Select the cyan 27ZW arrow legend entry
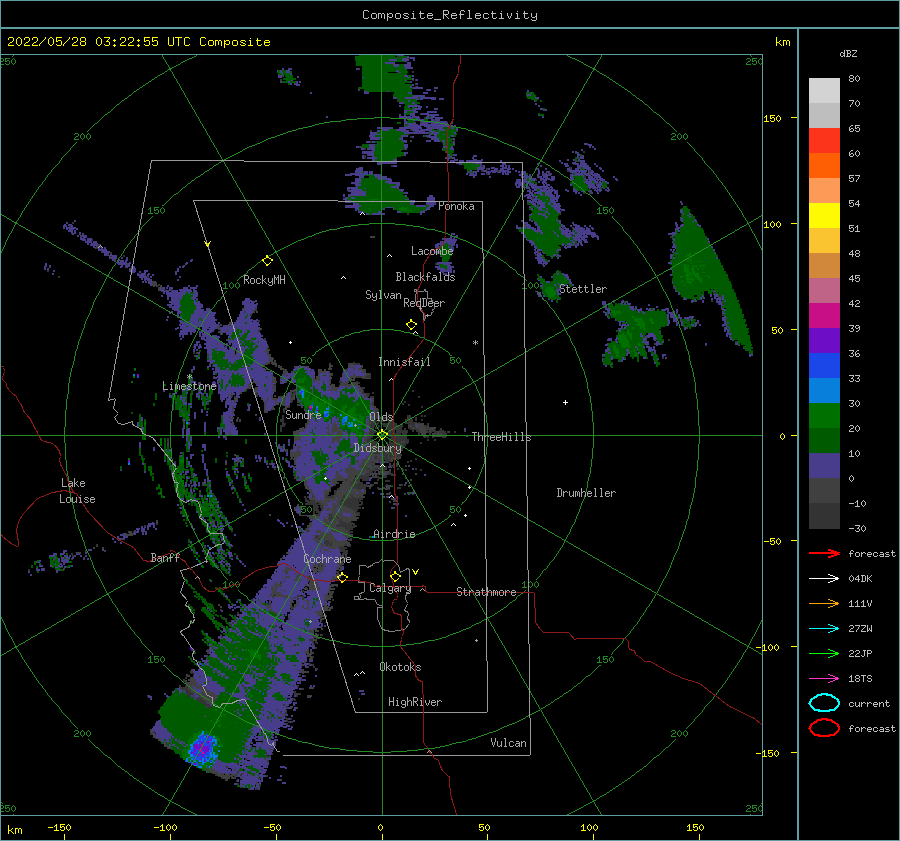 [824, 629]
